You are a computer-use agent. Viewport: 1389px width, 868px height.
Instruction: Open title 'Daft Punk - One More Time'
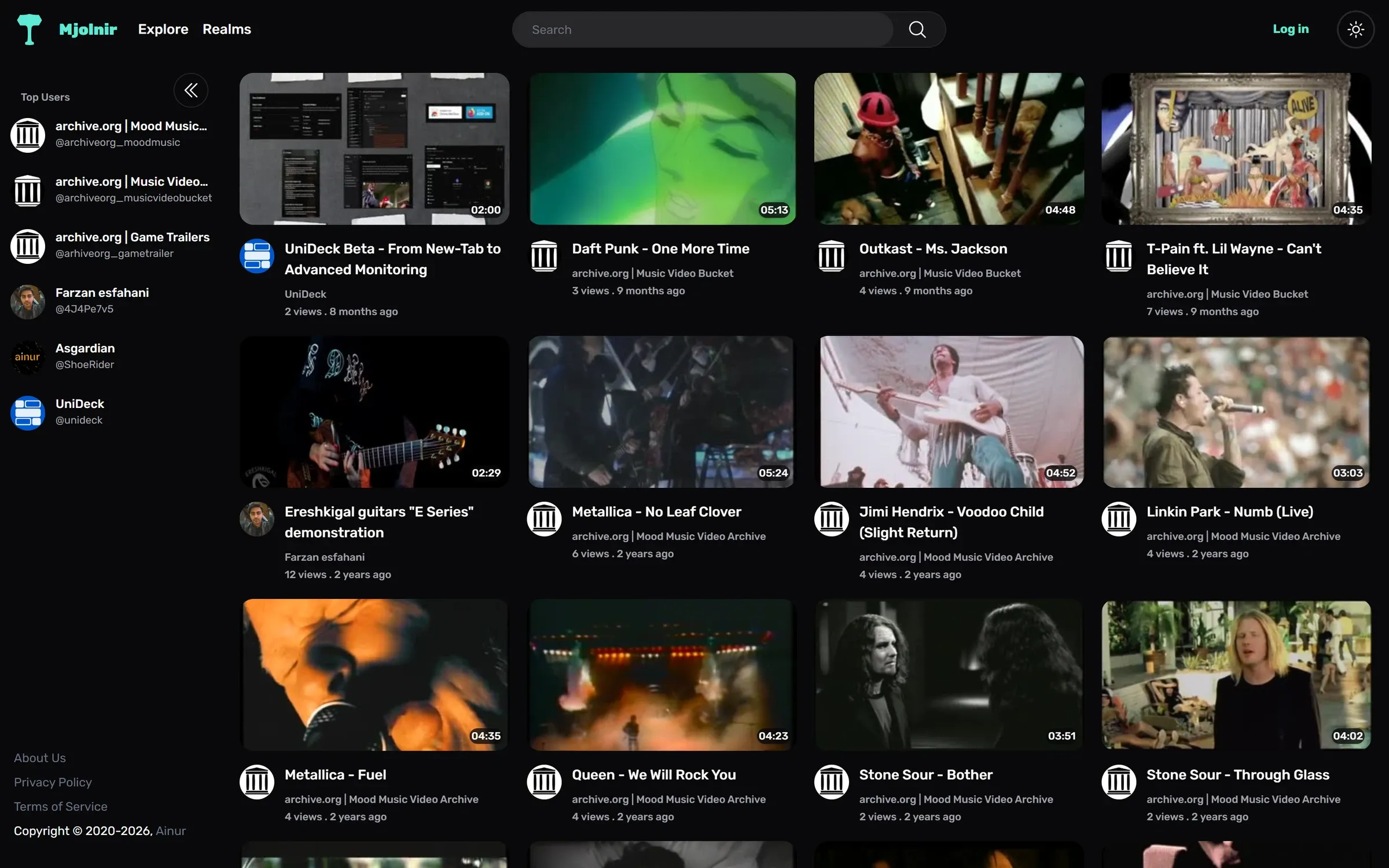pyautogui.click(x=660, y=249)
